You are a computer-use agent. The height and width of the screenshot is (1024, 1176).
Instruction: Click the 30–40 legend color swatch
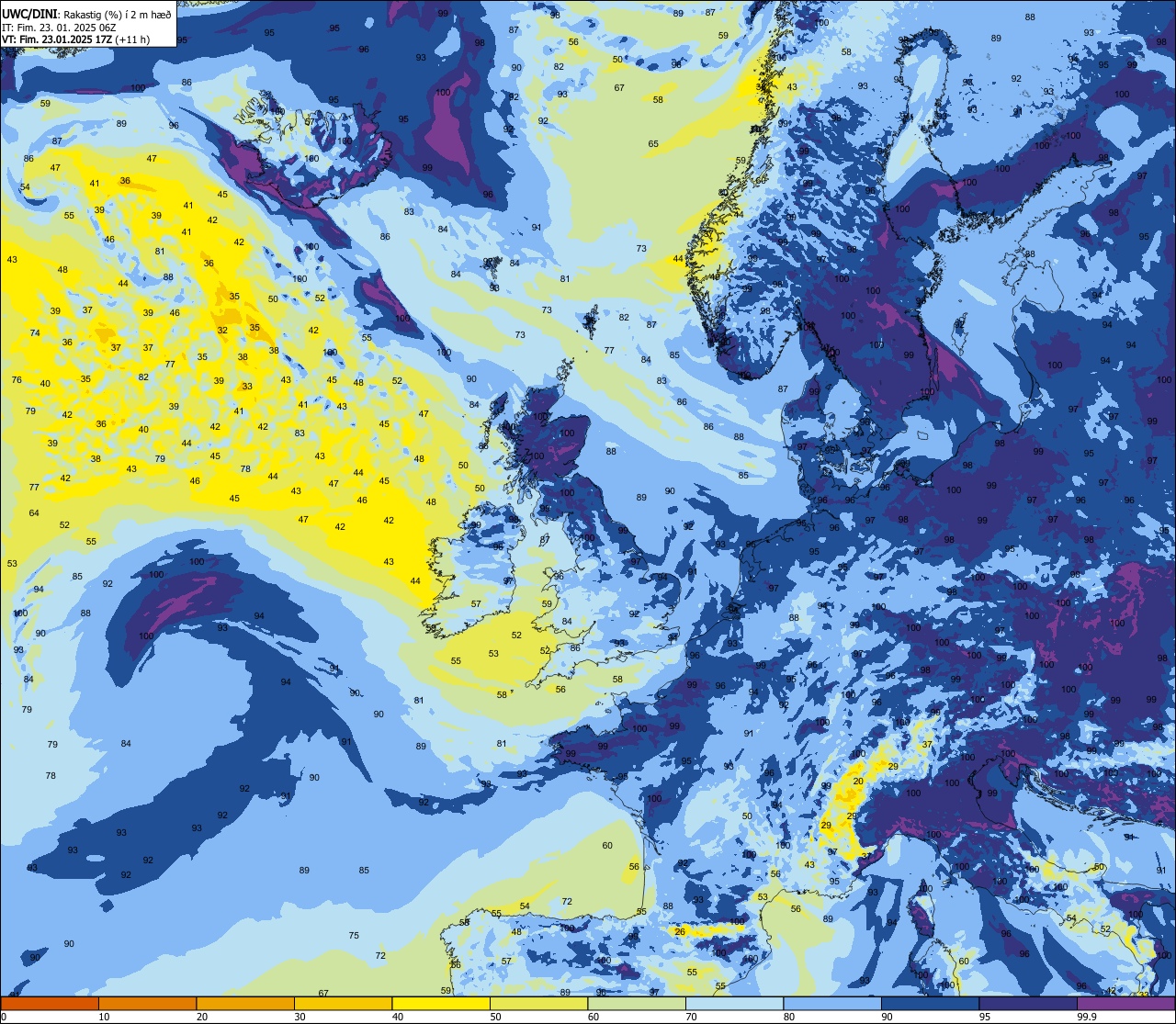[343, 1003]
